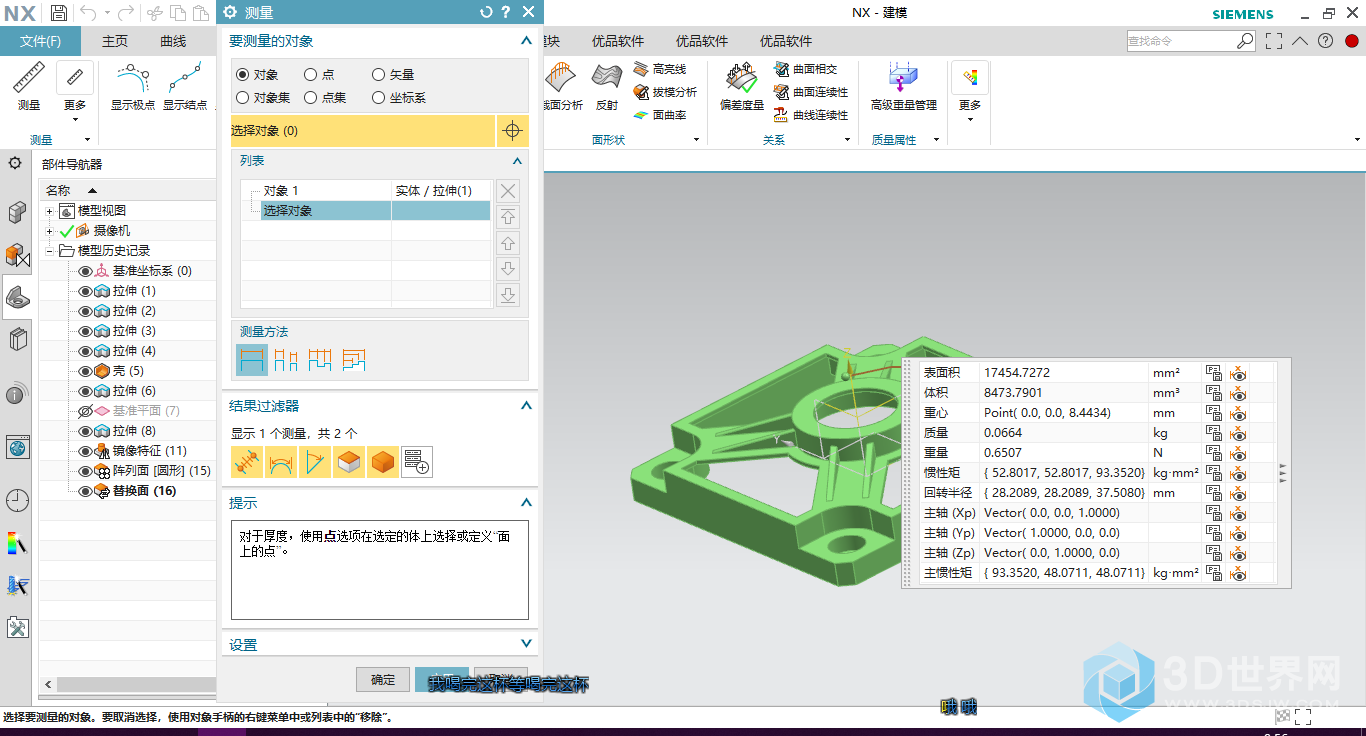
Task: Click the 曲线连续性 tool
Action: pos(811,115)
